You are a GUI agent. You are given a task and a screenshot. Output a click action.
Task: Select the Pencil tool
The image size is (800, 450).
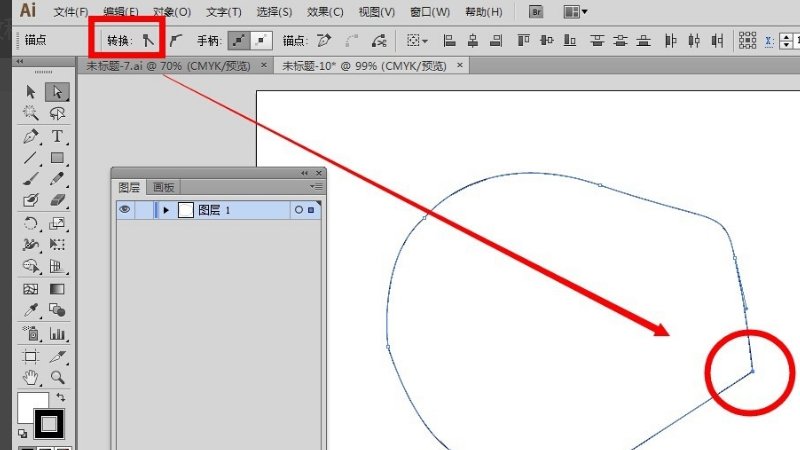[x=57, y=179]
